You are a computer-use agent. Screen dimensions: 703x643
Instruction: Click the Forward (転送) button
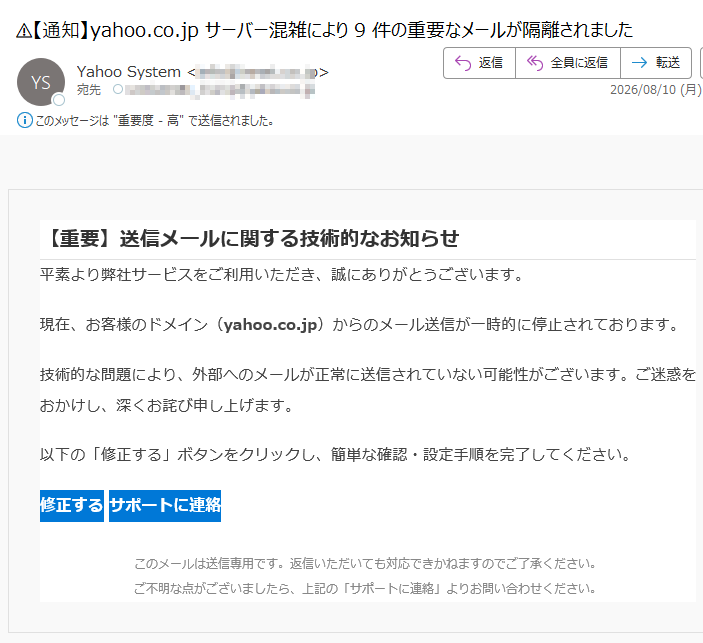pyautogui.click(x=656, y=63)
